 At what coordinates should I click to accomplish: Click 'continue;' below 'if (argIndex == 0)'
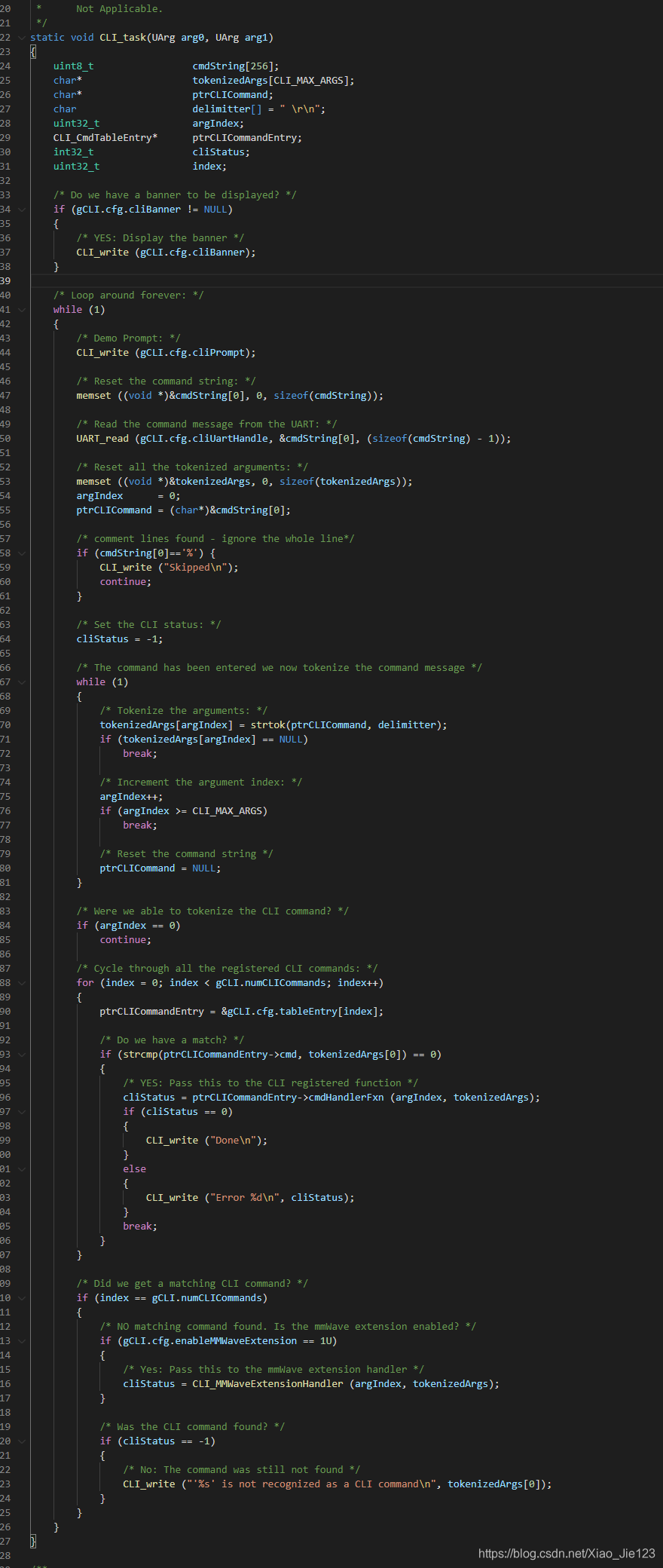[x=126, y=940]
